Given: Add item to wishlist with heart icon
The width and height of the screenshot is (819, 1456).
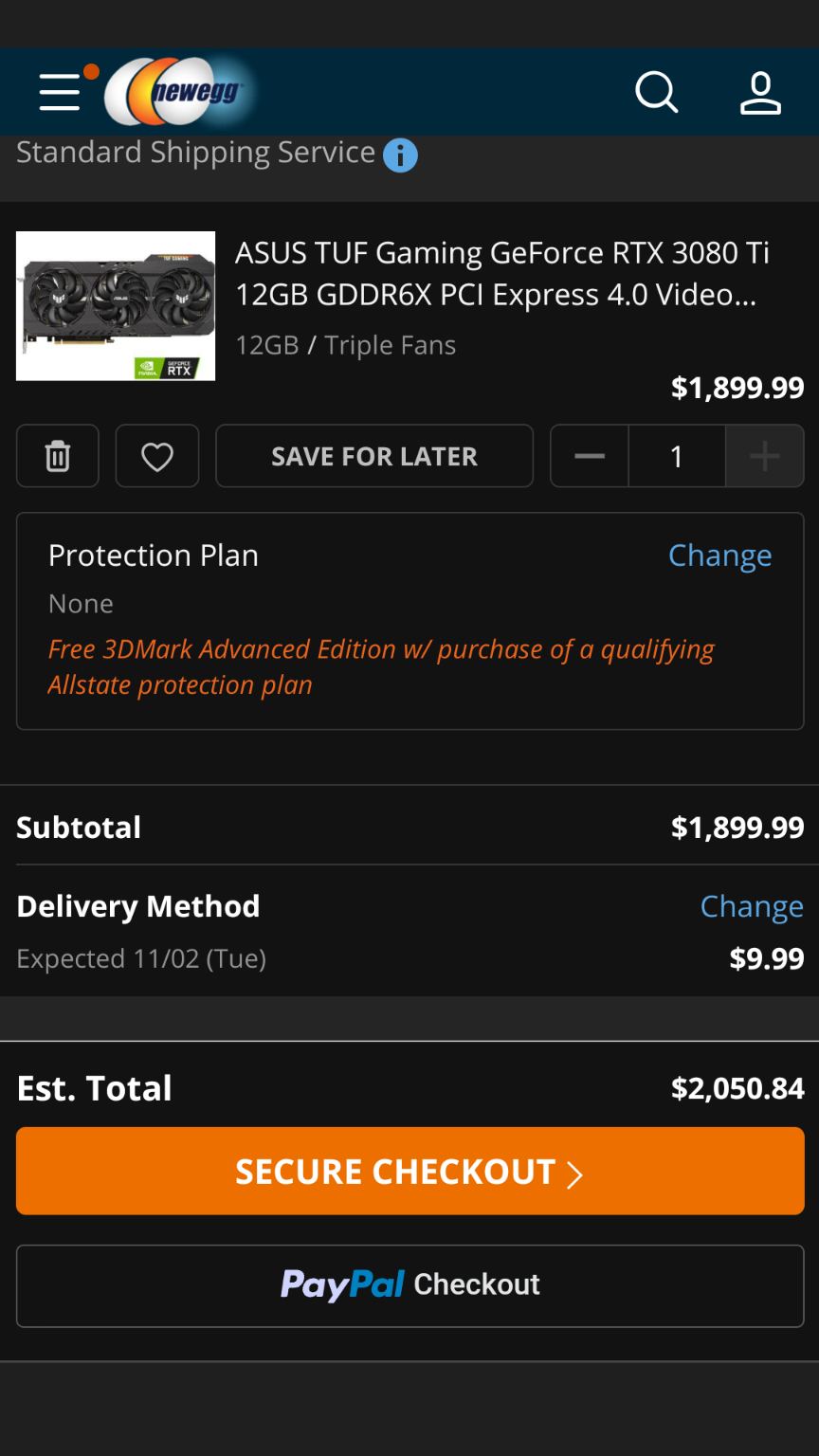Looking at the screenshot, I should (157, 456).
